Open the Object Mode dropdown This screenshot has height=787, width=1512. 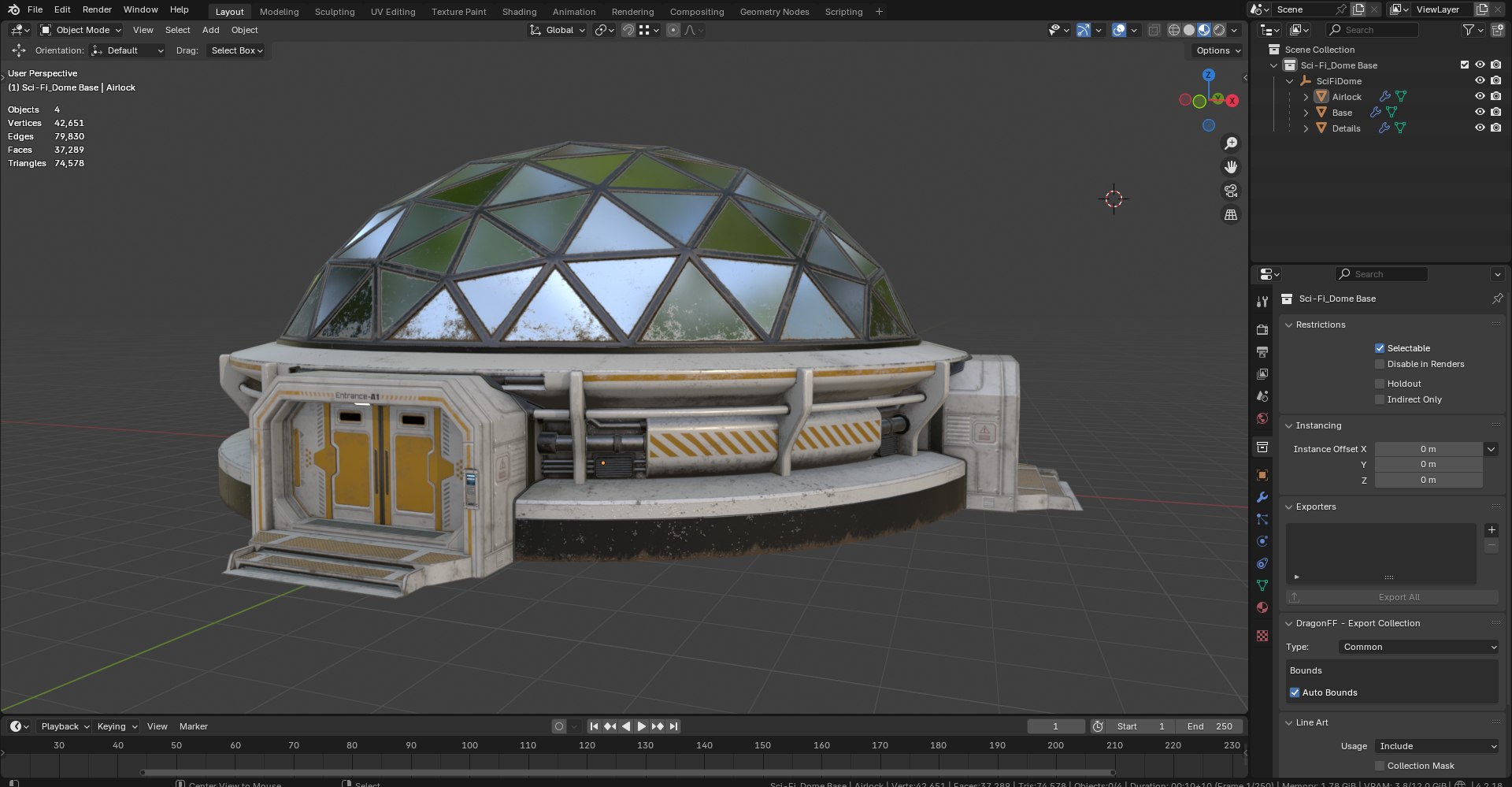[x=80, y=30]
